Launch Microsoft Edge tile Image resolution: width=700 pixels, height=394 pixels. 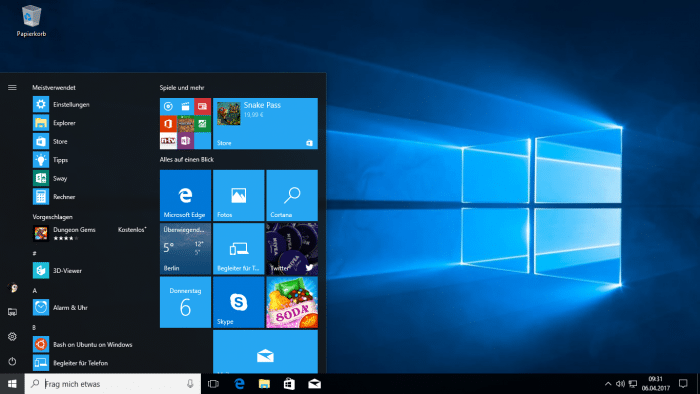click(x=185, y=195)
